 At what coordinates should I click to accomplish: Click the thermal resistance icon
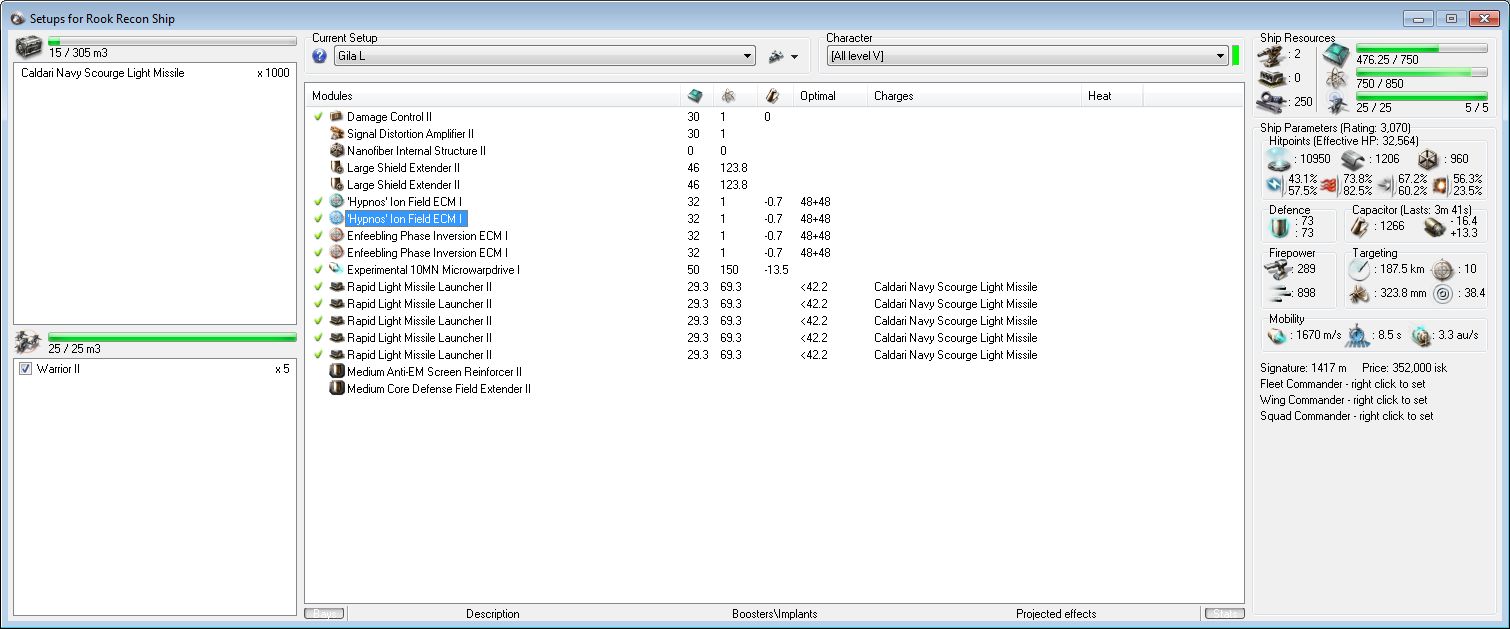coord(1331,184)
